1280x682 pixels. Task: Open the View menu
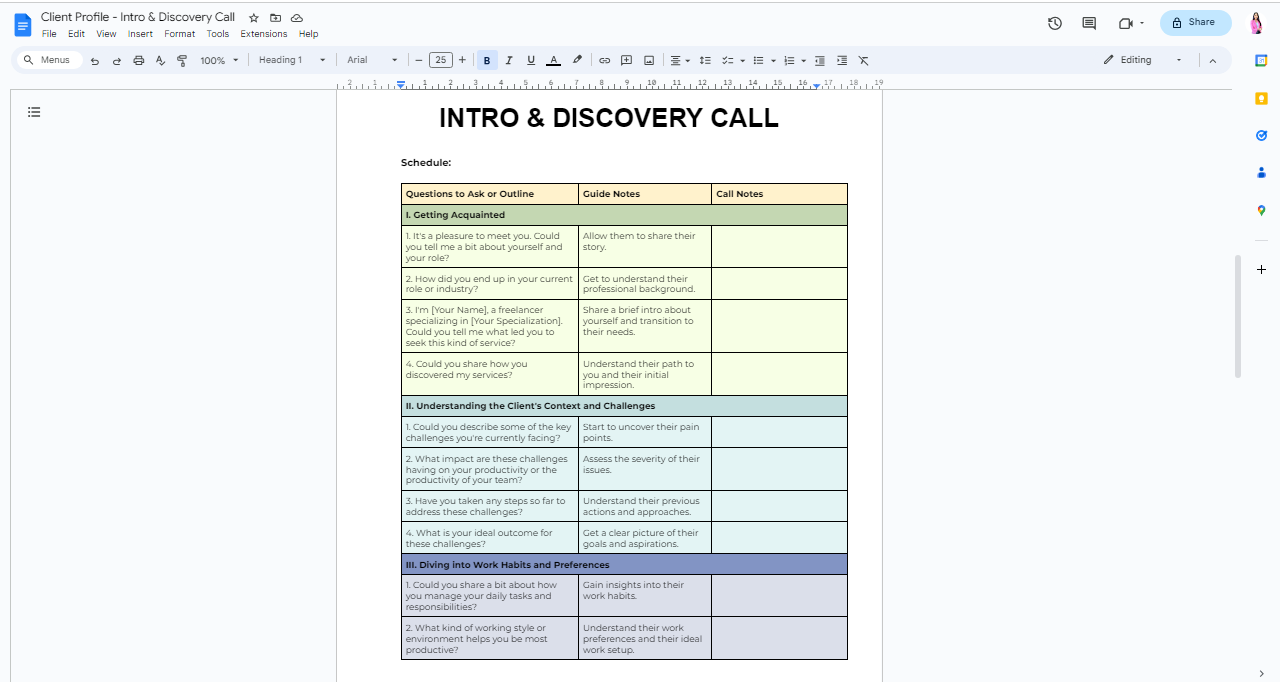point(106,34)
